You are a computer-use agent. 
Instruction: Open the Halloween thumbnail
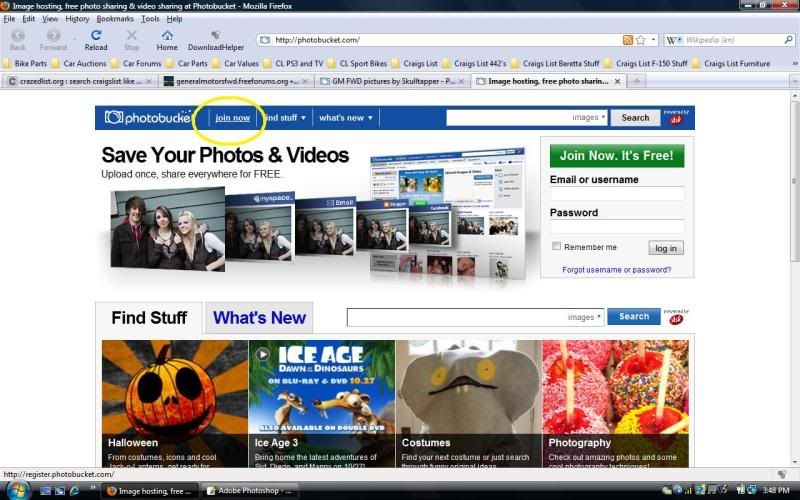(x=174, y=404)
